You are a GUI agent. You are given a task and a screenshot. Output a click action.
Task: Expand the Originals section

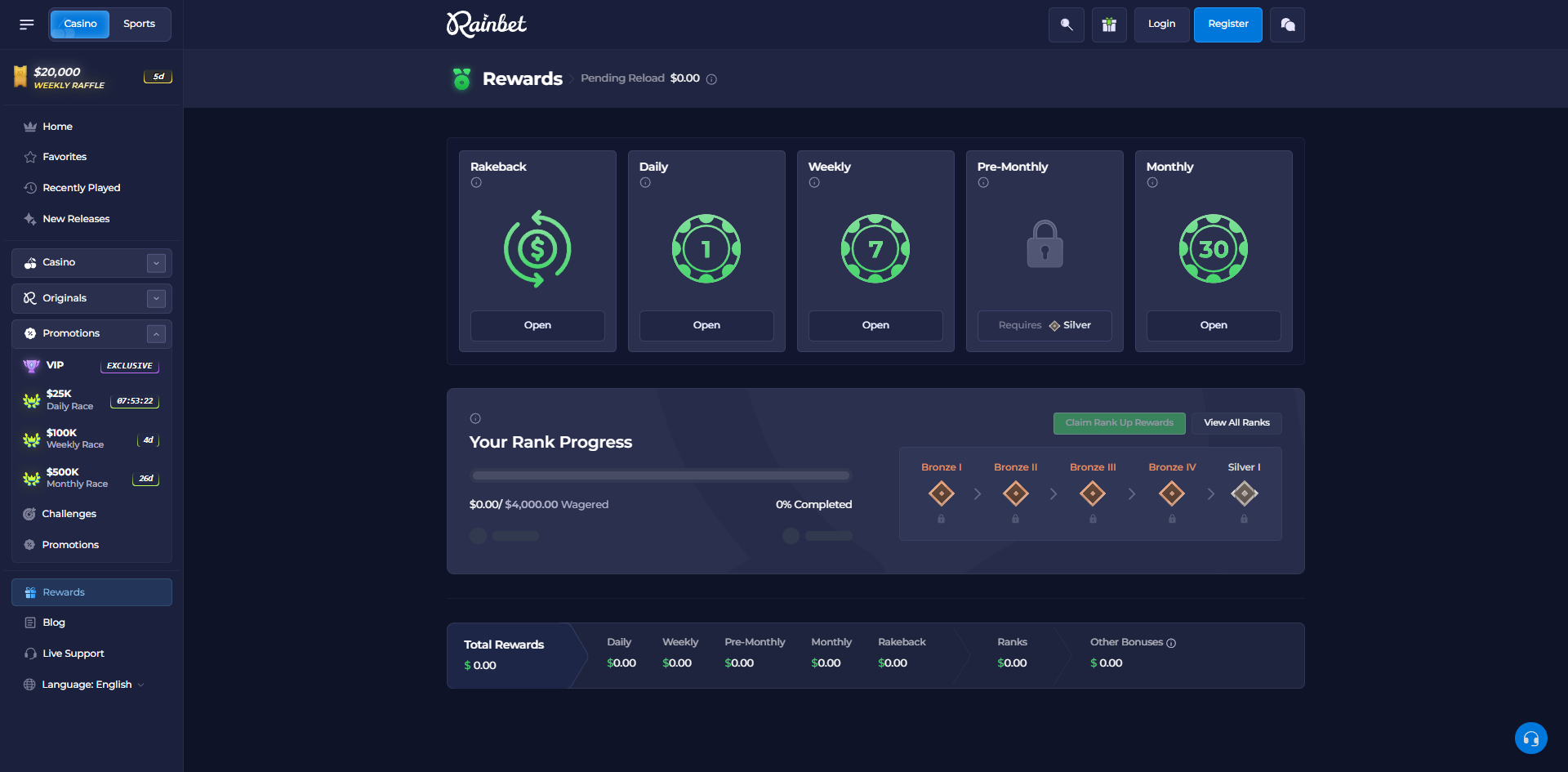click(x=156, y=298)
